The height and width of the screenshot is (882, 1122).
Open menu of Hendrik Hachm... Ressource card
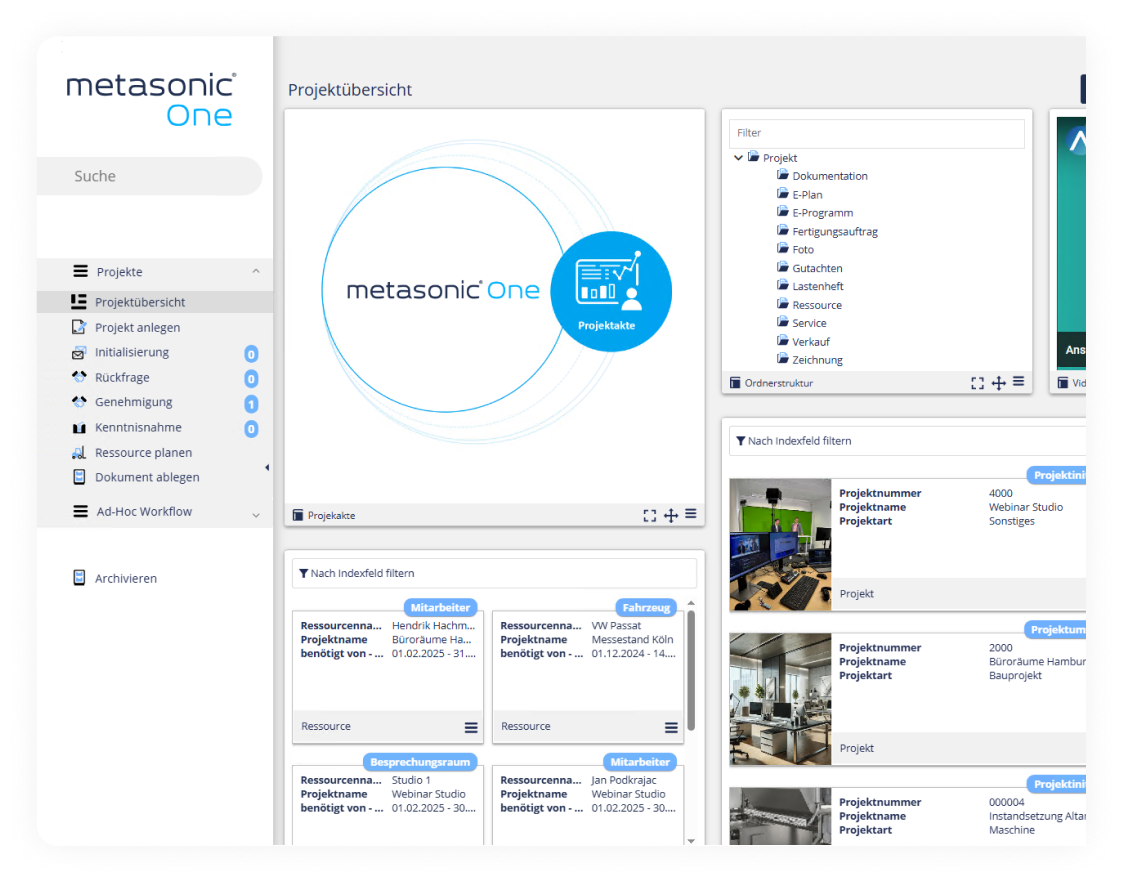tap(471, 727)
